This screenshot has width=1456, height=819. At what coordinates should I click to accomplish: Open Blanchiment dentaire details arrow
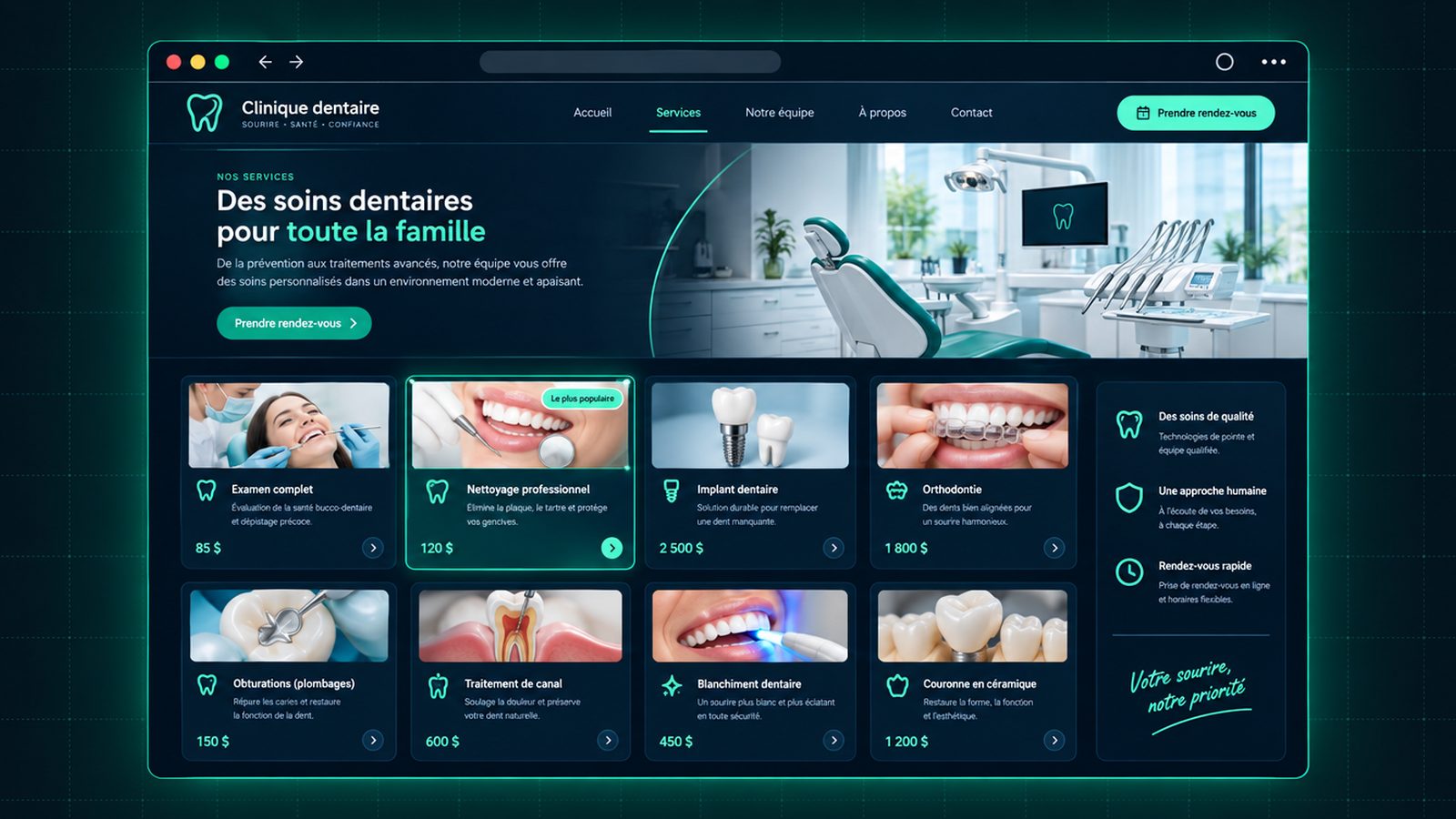click(834, 740)
